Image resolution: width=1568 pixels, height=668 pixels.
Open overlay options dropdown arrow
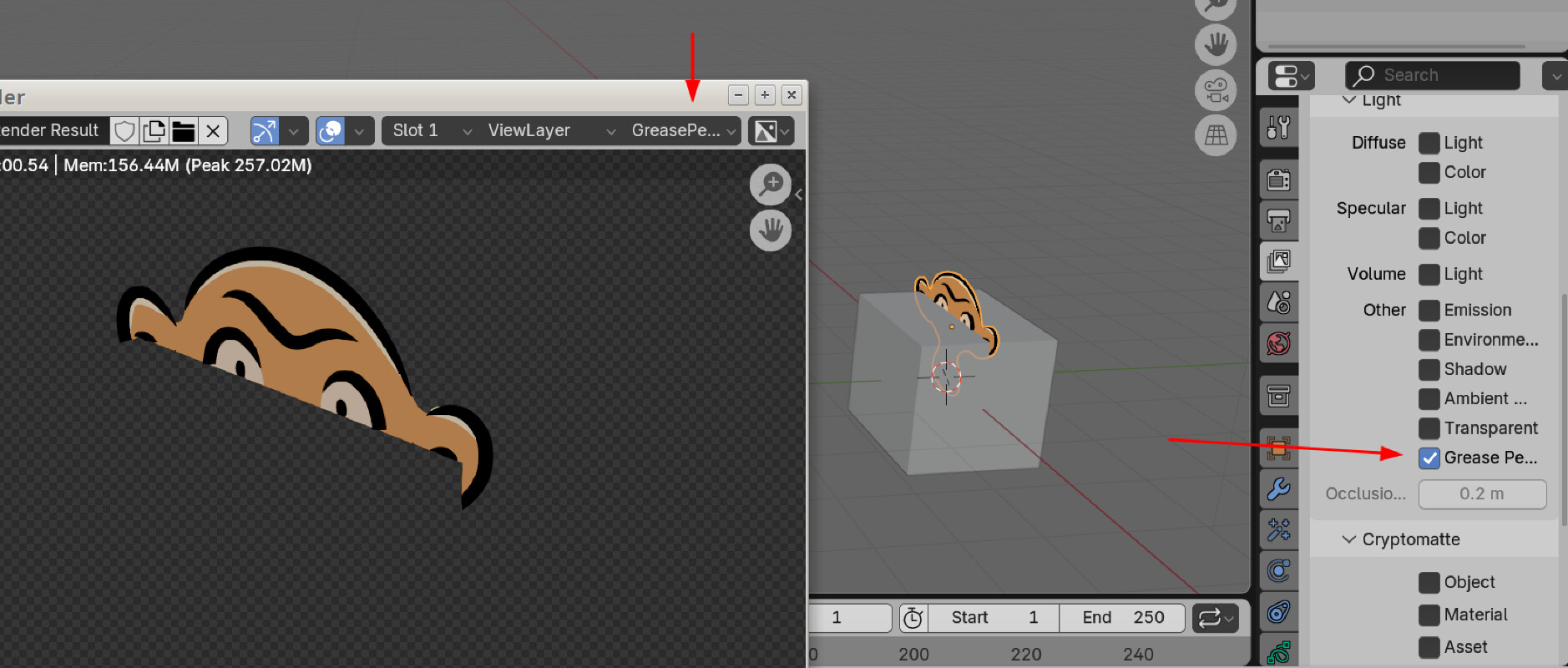(359, 131)
